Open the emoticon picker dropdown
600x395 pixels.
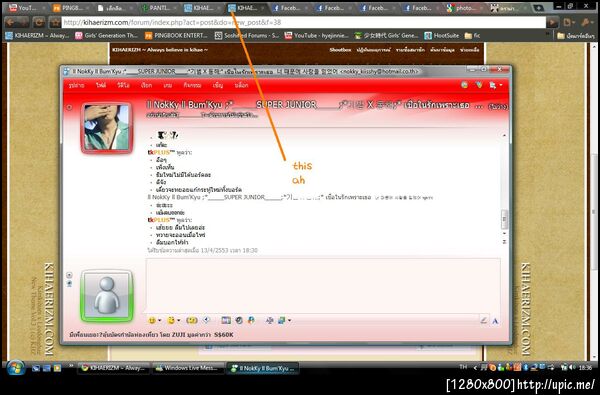point(155,320)
